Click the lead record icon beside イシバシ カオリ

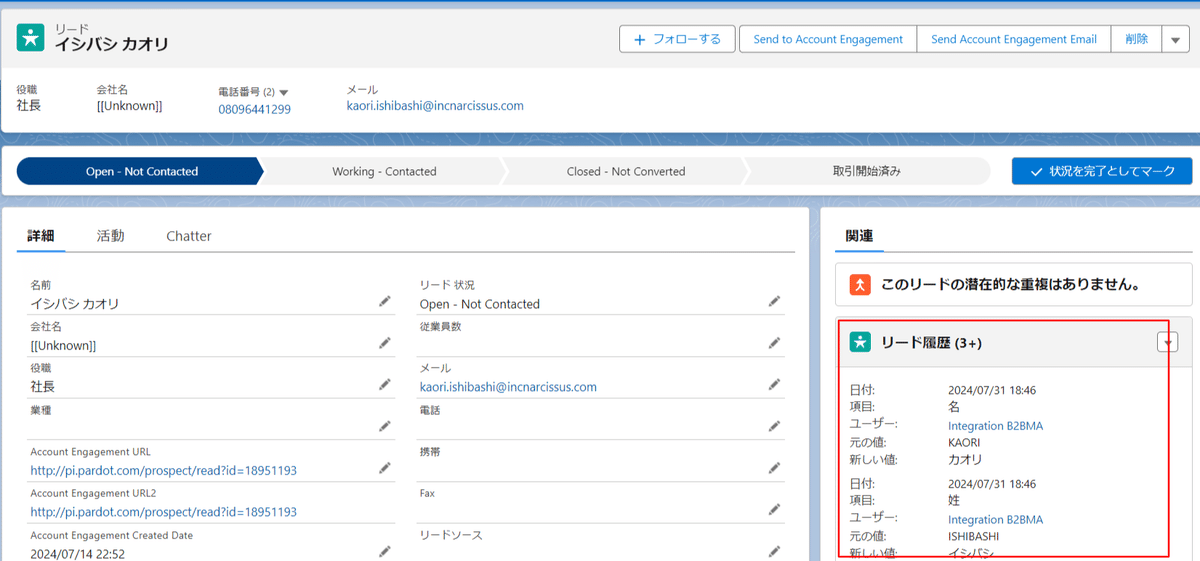pos(31,38)
